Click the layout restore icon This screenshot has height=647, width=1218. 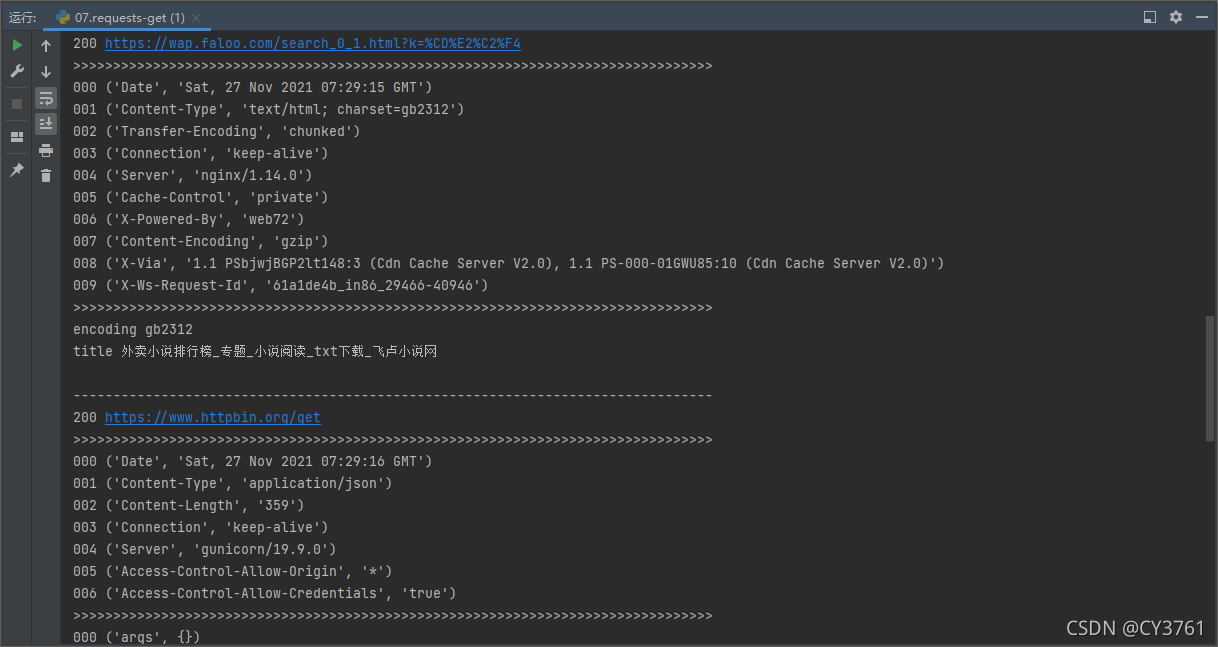[x=17, y=136]
